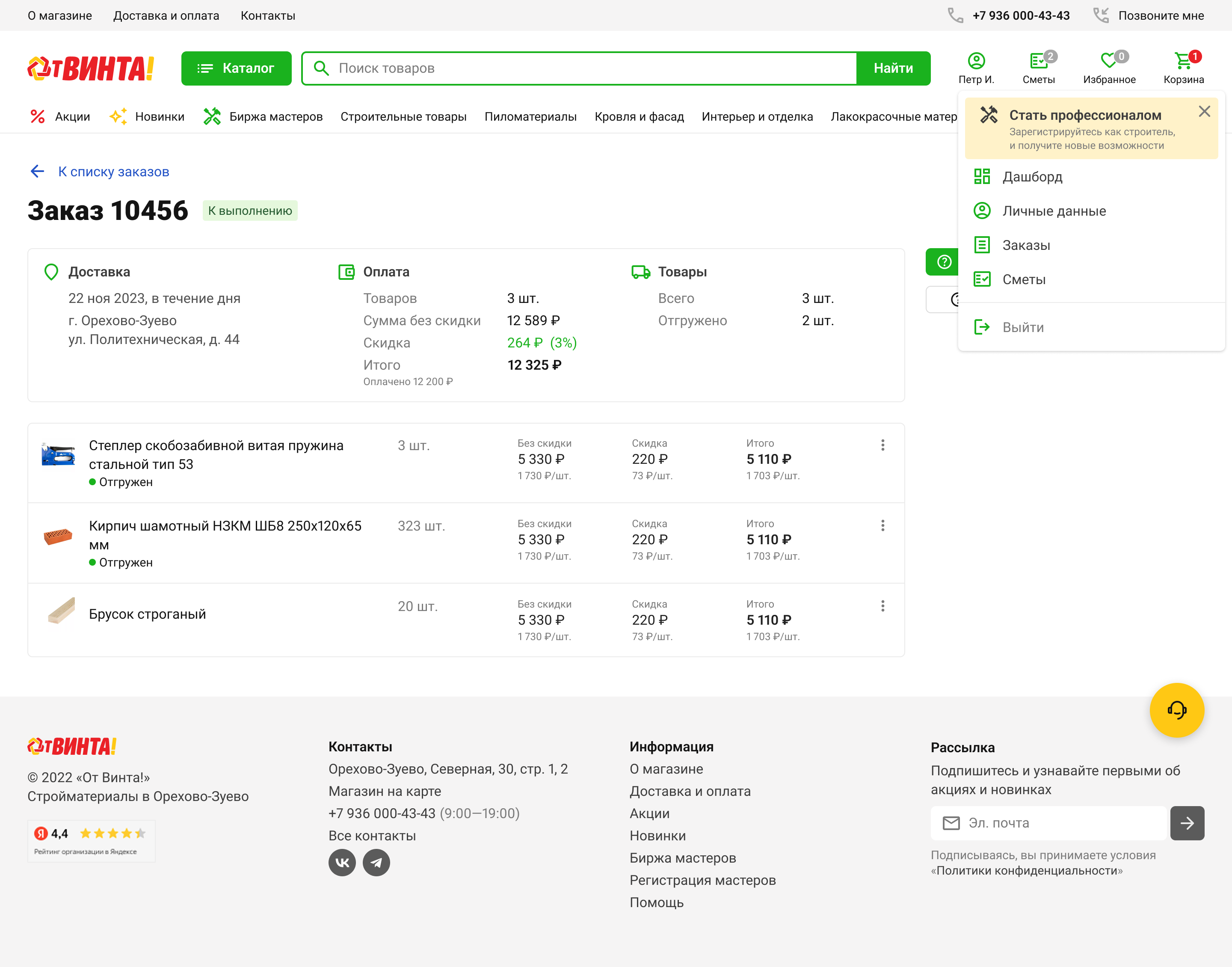Open three-dot menu for Брусок строганый
This screenshot has width=1232, height=967.
coord(882,606)
